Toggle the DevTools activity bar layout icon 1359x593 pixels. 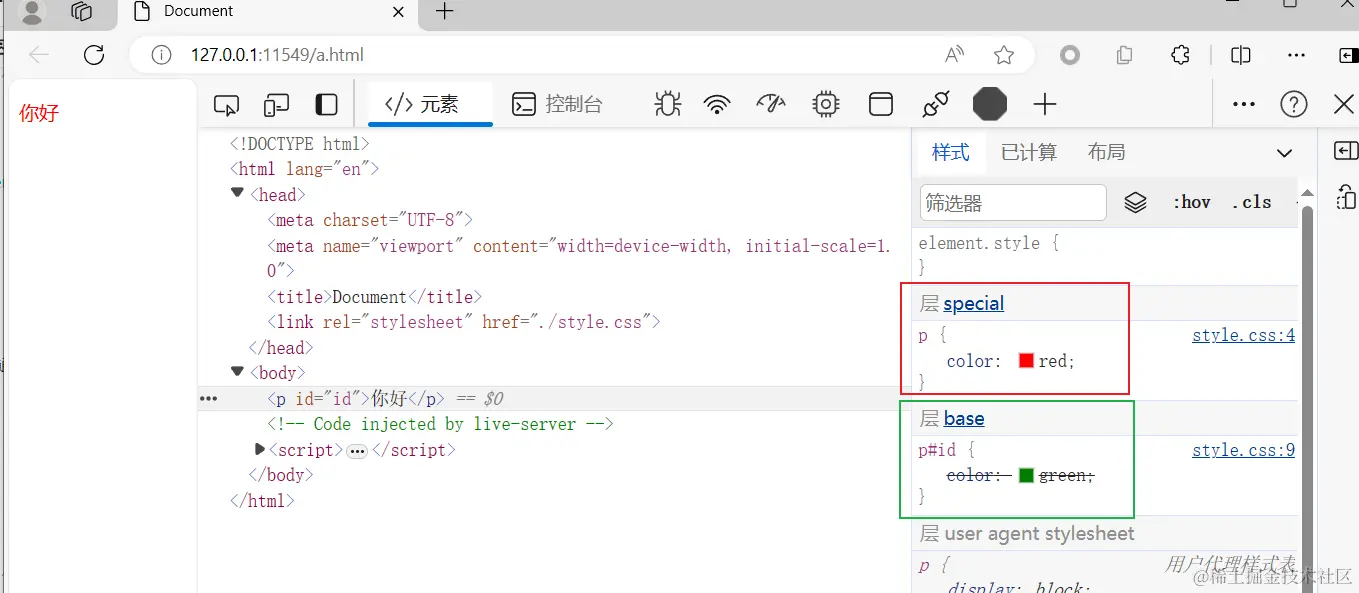326,104
